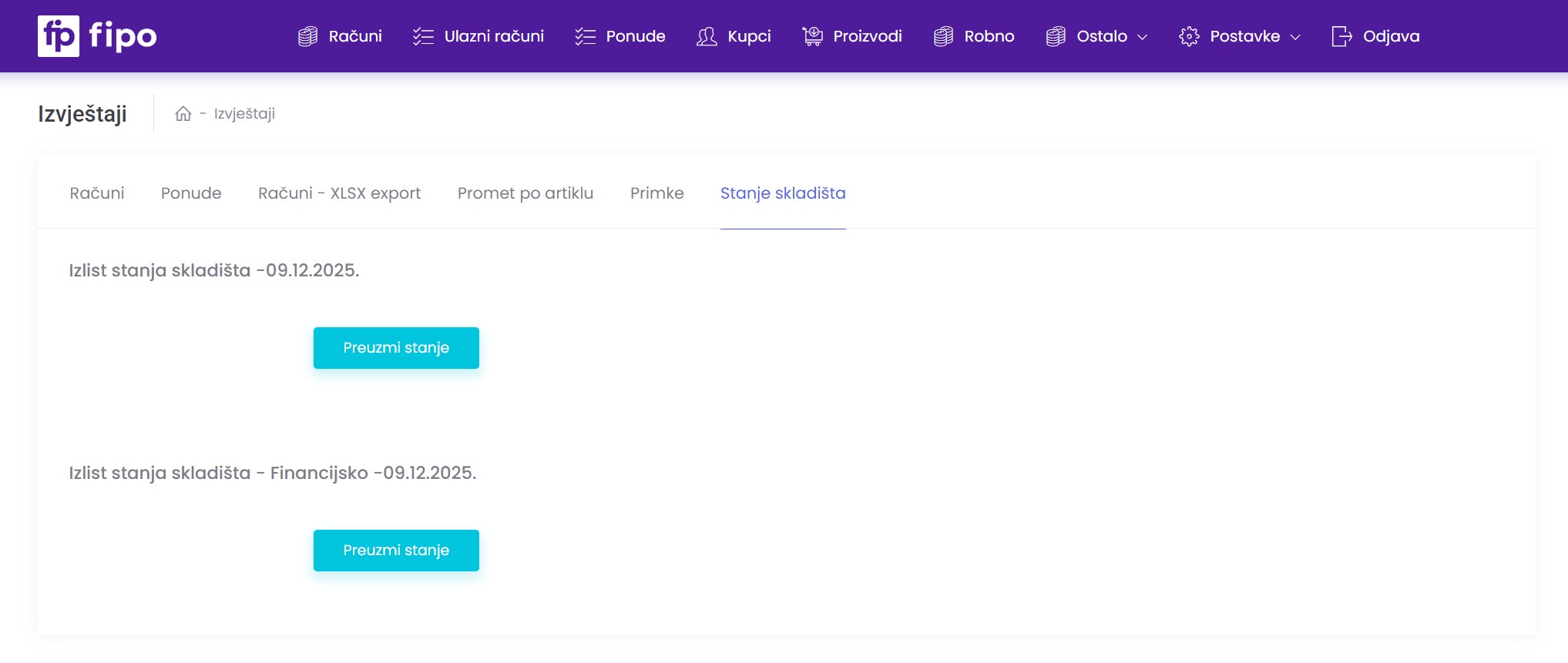Expand the Postavke dropdown arrow

[x=1295, y=37]
